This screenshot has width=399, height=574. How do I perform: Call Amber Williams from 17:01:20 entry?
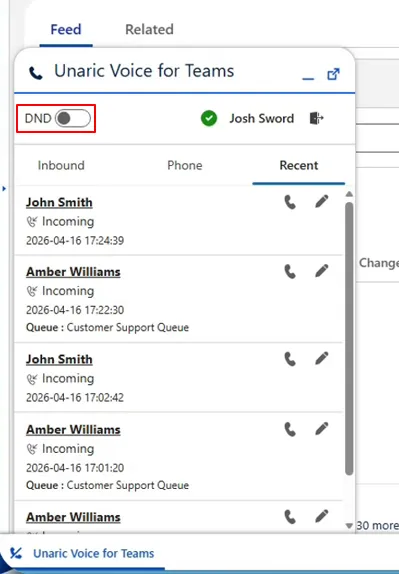click(x=290, y=429)
